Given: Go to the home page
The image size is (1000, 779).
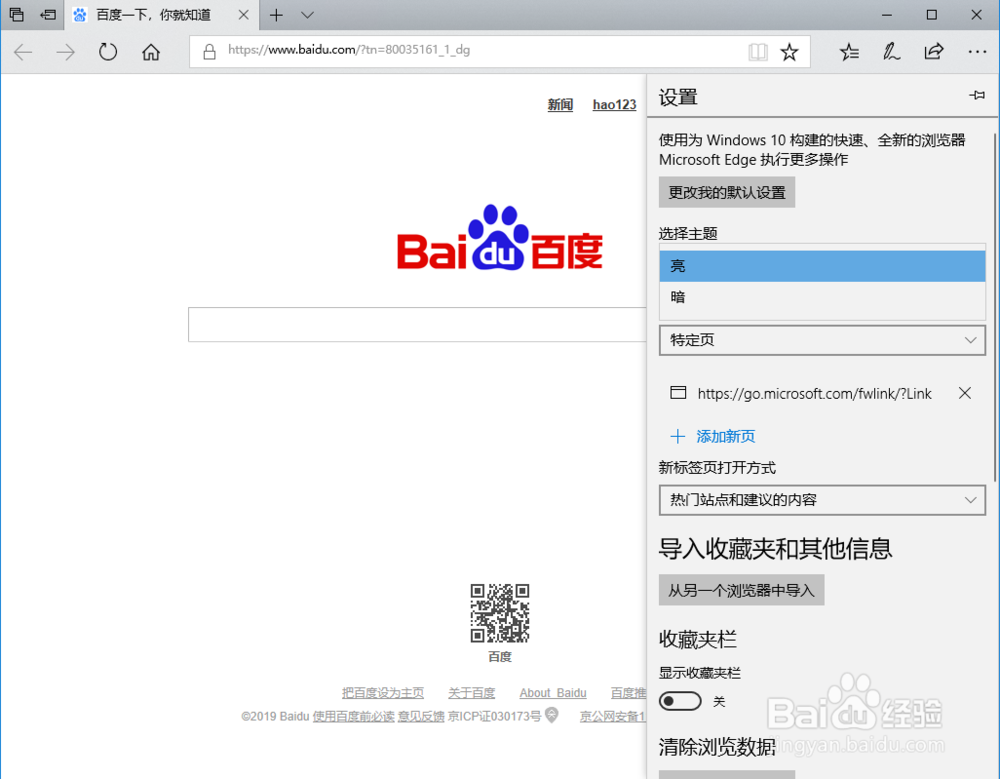Looking at the screenshot, I should pyautogui.click(x=151, y=52).
